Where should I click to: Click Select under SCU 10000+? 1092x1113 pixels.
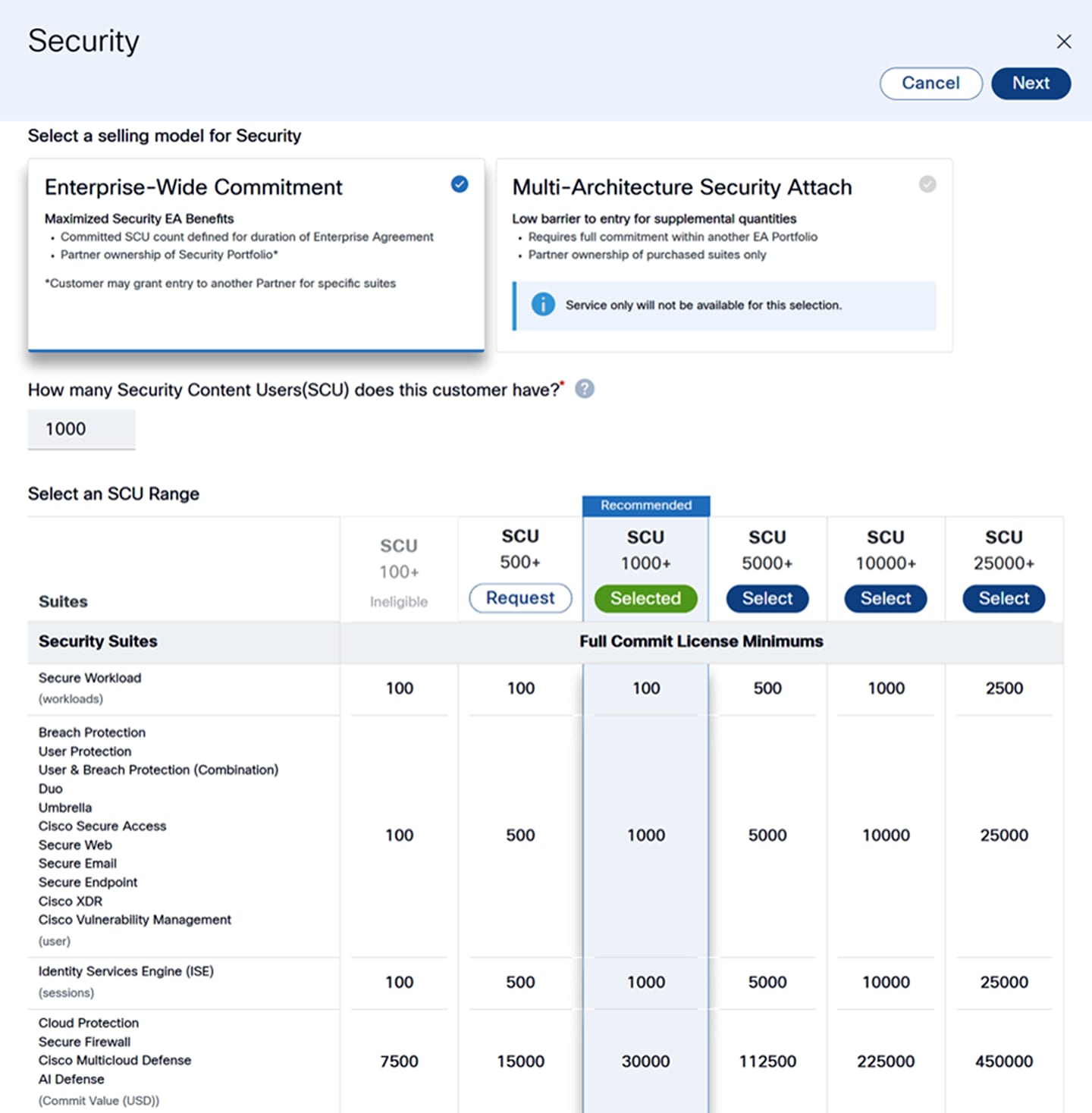886,599
